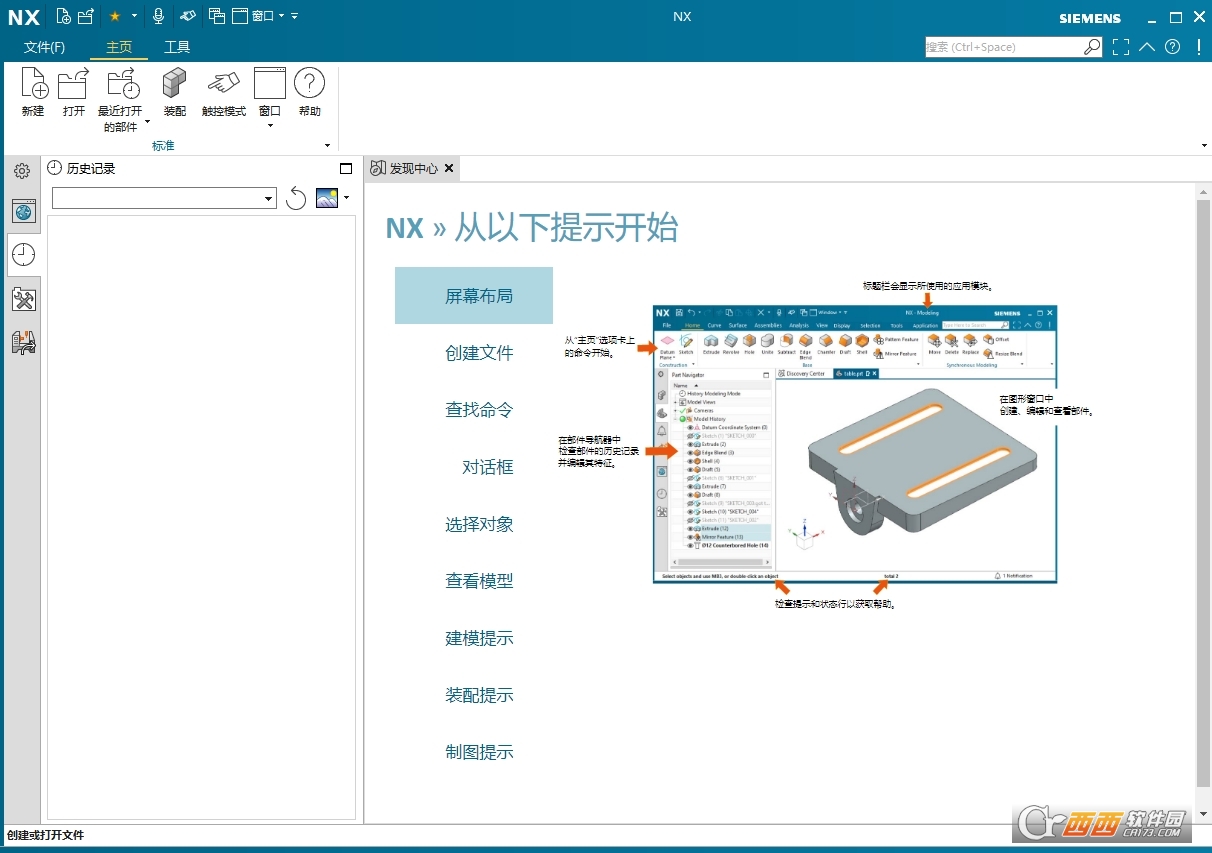This screenshot has width=1212, height=853.
Task: Open the 建模提示 tip
Action: coord(479,638)
